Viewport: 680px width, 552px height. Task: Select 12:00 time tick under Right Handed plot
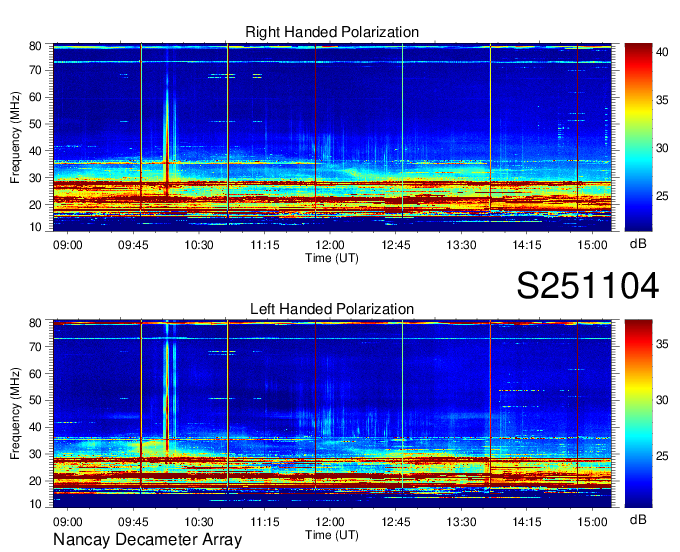(x=330, y=244)
